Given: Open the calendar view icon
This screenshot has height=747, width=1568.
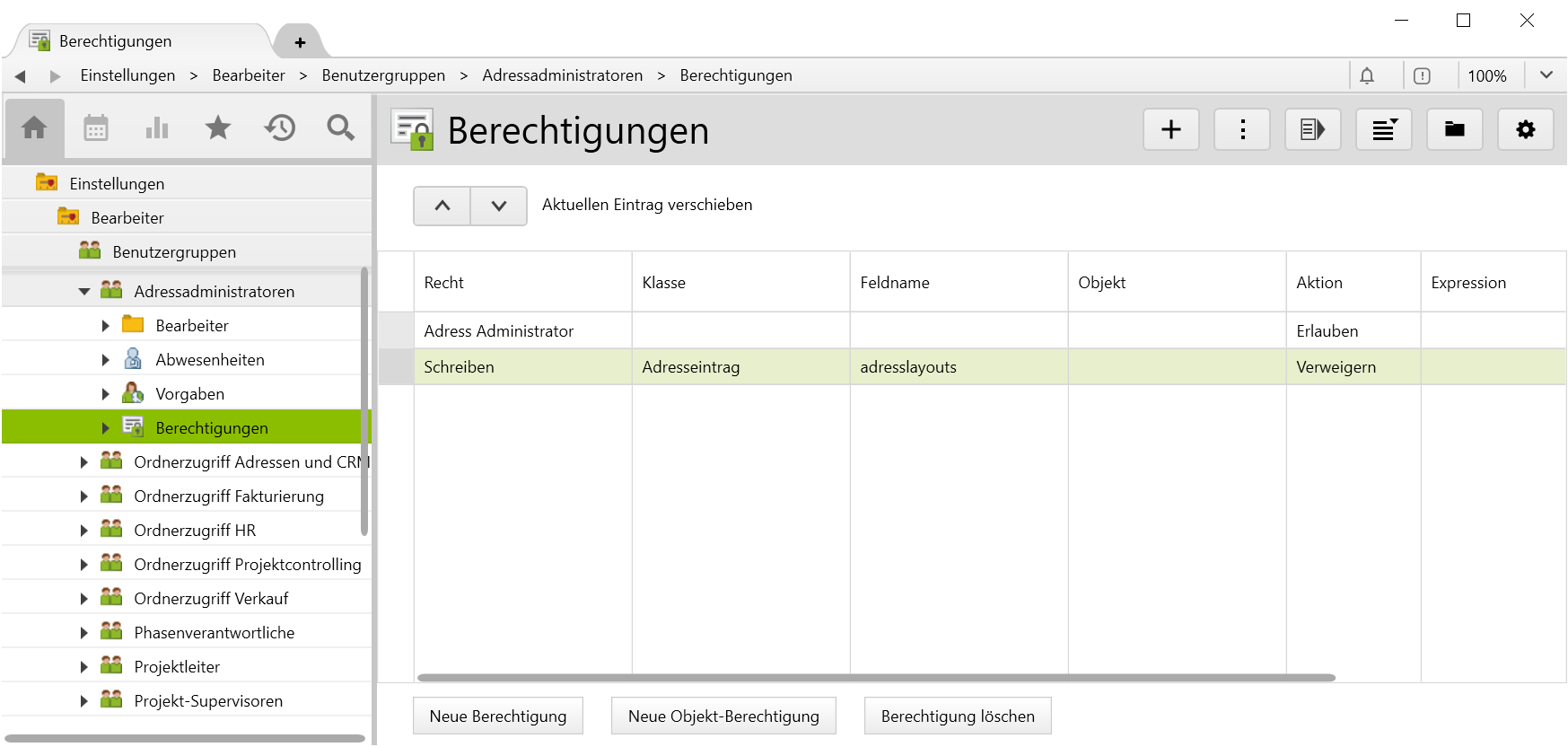Looking at the screenshot, I should 96,128.
